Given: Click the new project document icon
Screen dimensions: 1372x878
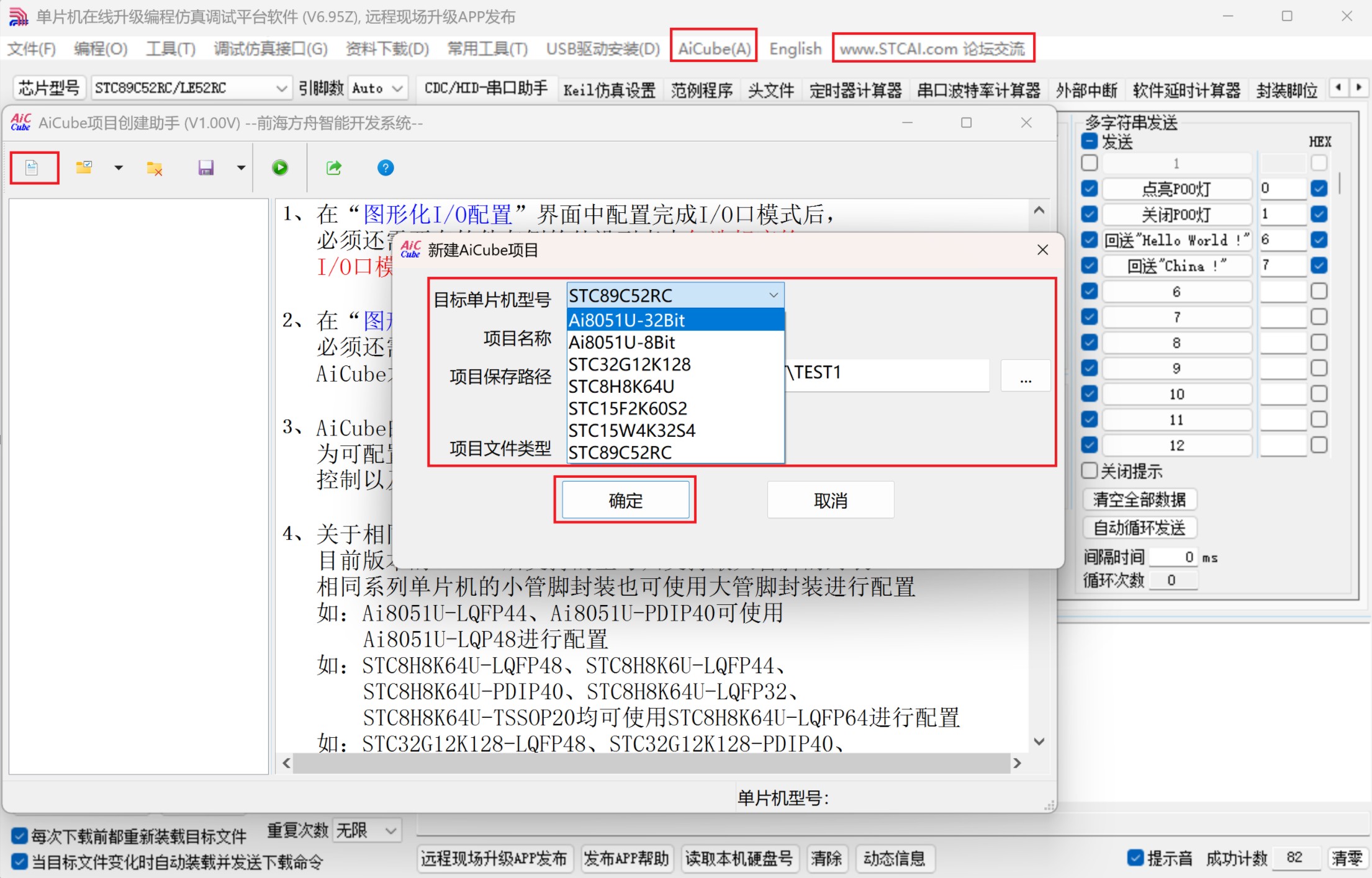Looking at the screenshot, I should (32, 168).
